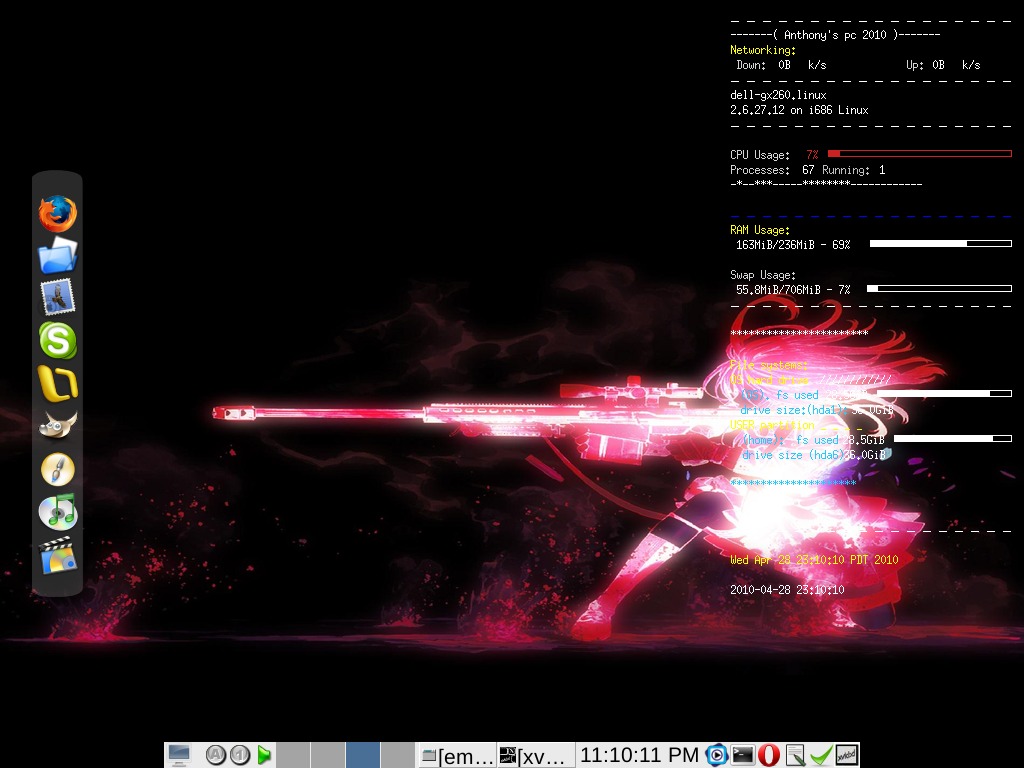Select the highlighted blue workspace in the pager
1024x768 pixels.
pyautogui.click(x=362, y=755)
